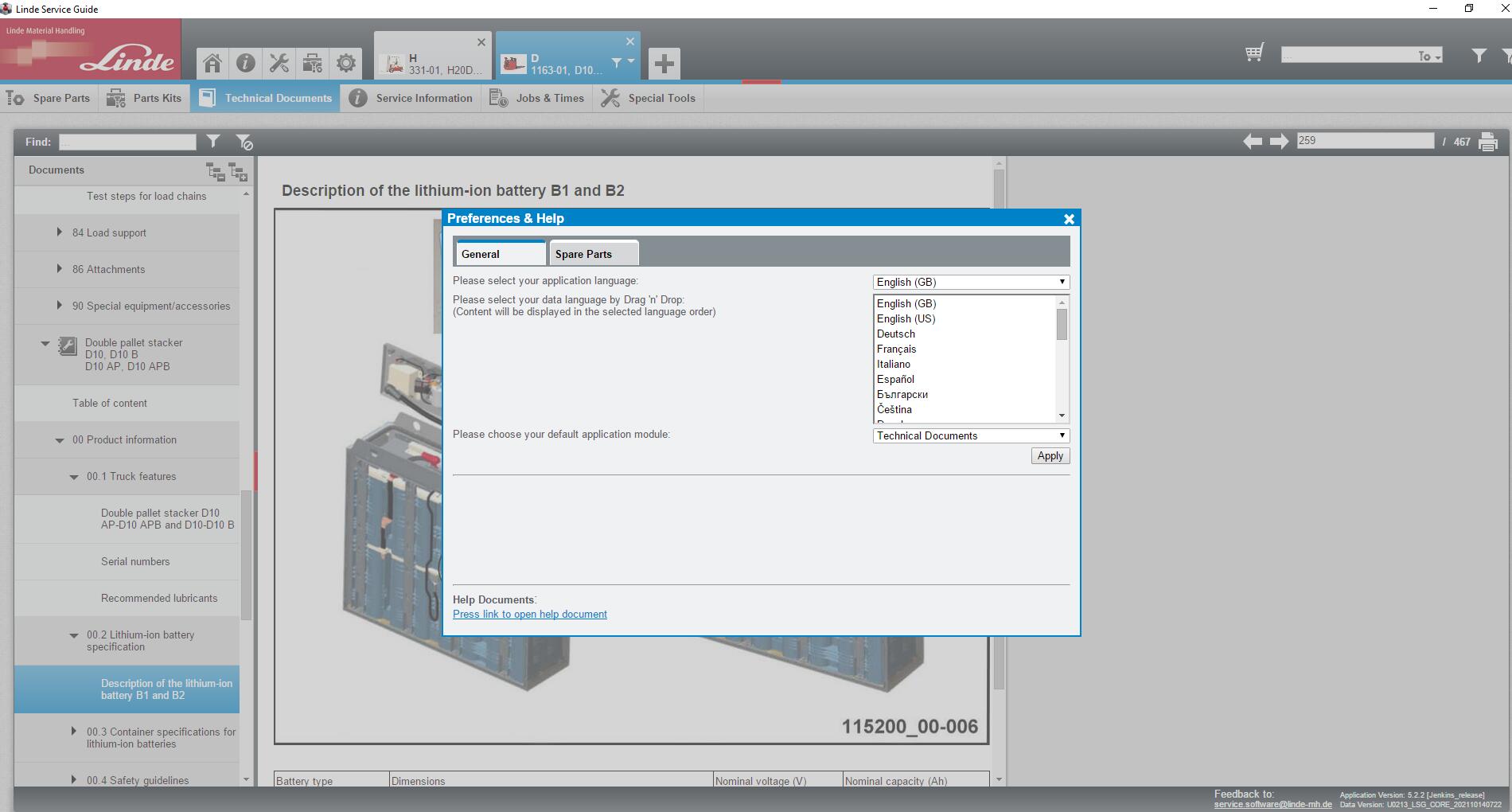Screen dimensions: 1512x812
Task: Open the Spare Parts module
Action: (49, 98)
